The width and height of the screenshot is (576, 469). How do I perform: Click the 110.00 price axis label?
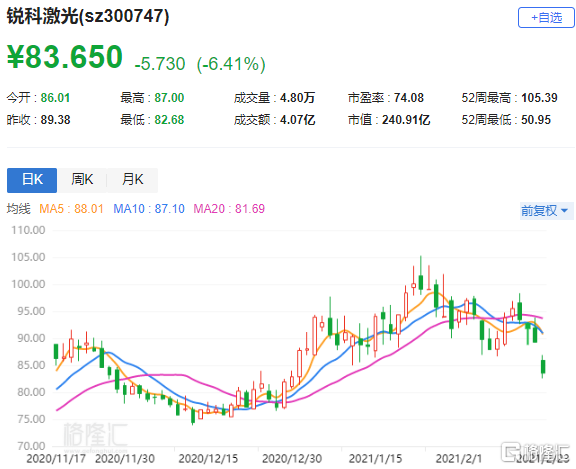(28, 230)
